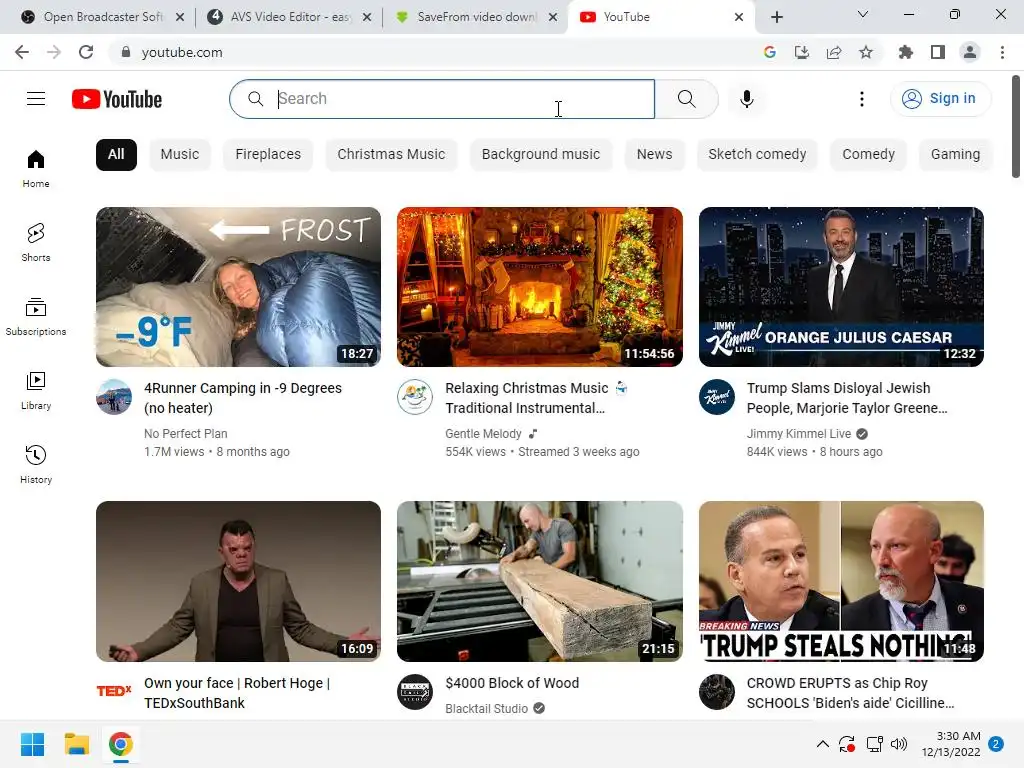
Task: Select the Music filter chip
Action: (180, 155)
